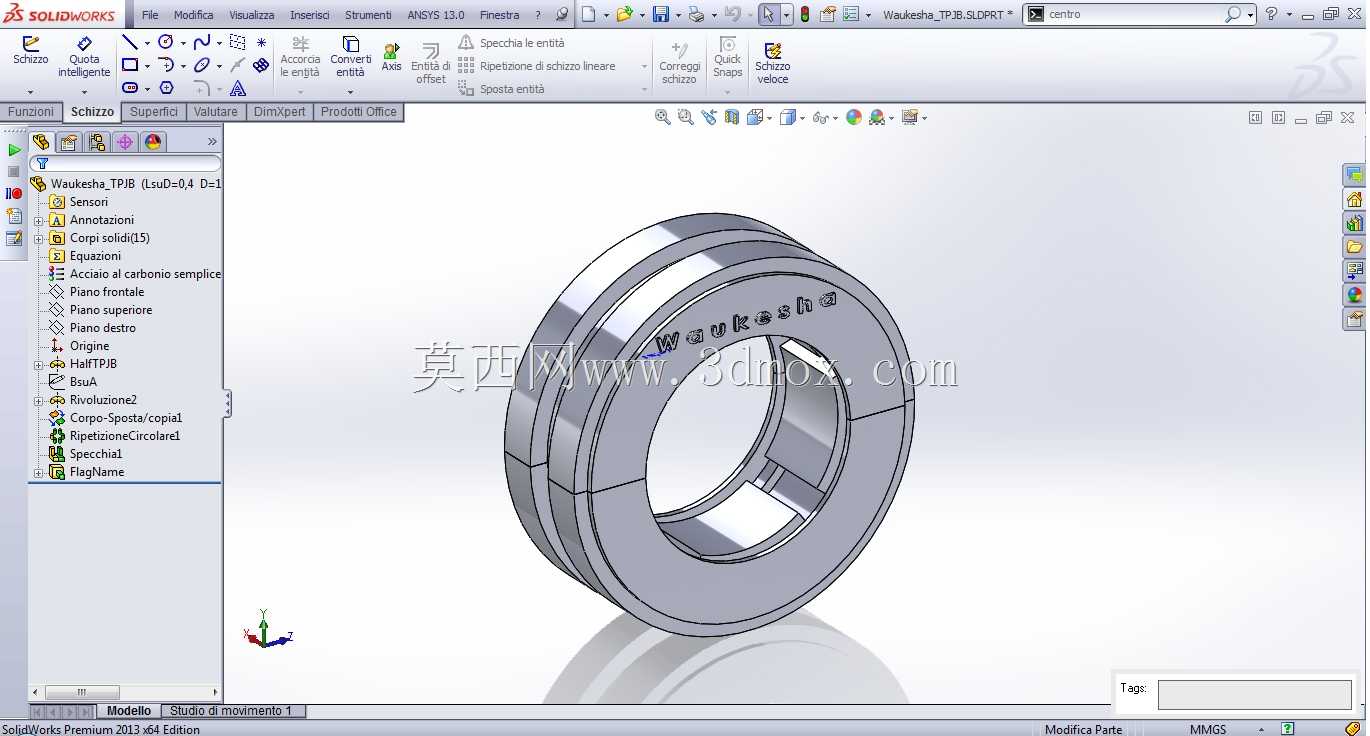1370x736 pixels.
Task: Expand the Annotazioni tree node
Action: click(x=38, y=220)
